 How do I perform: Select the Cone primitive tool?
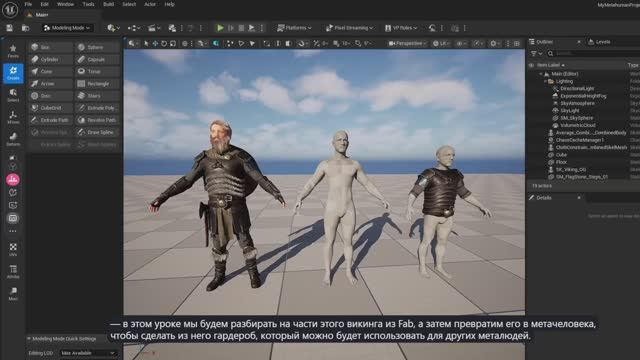click(50, 71)
